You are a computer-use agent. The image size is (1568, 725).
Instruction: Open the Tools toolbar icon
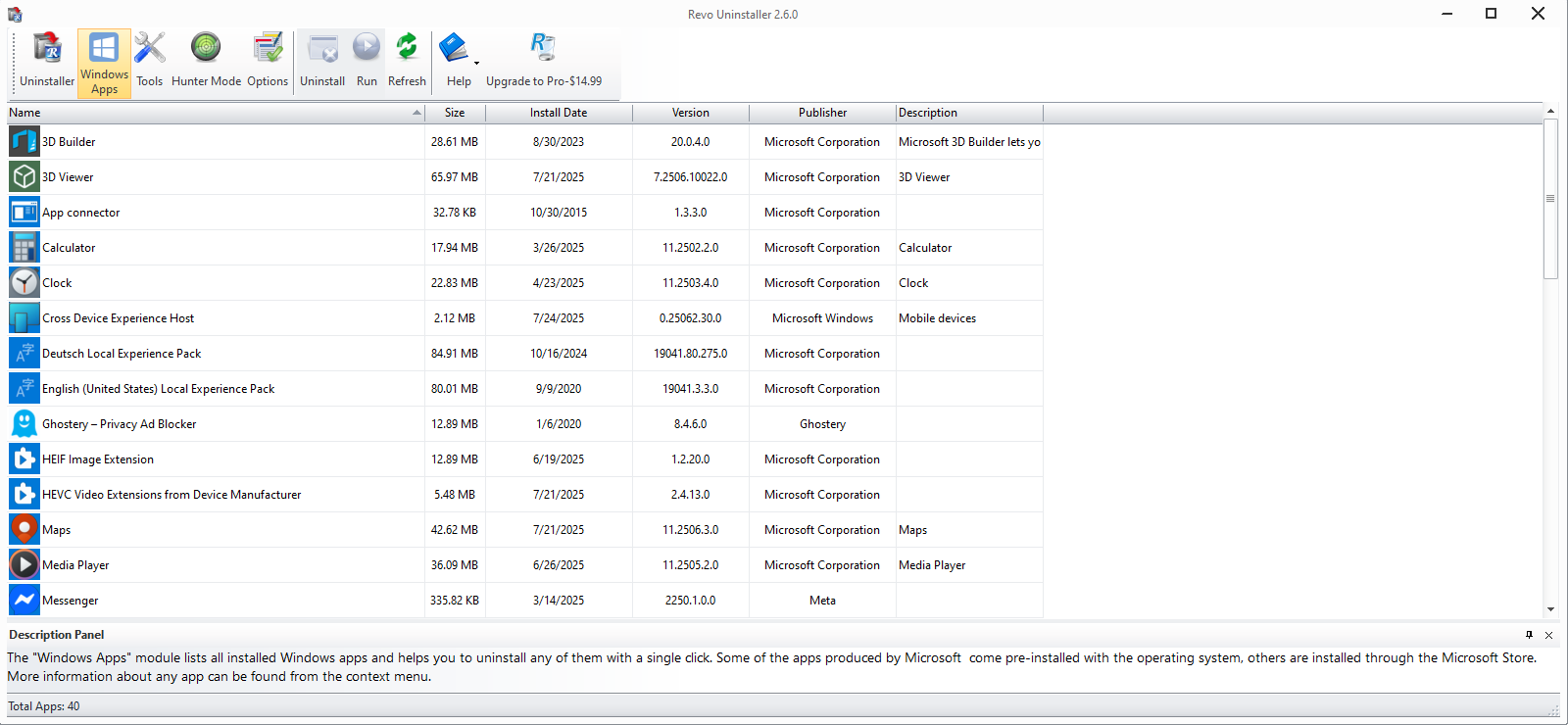[149, 61]
